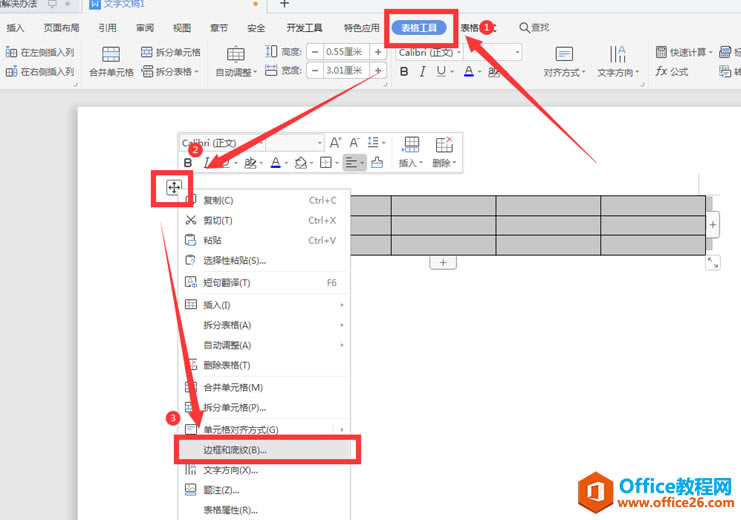Click Insert Column Right (在右侧插入列)
The image size is (741, 520).
(x=40, y=72)
